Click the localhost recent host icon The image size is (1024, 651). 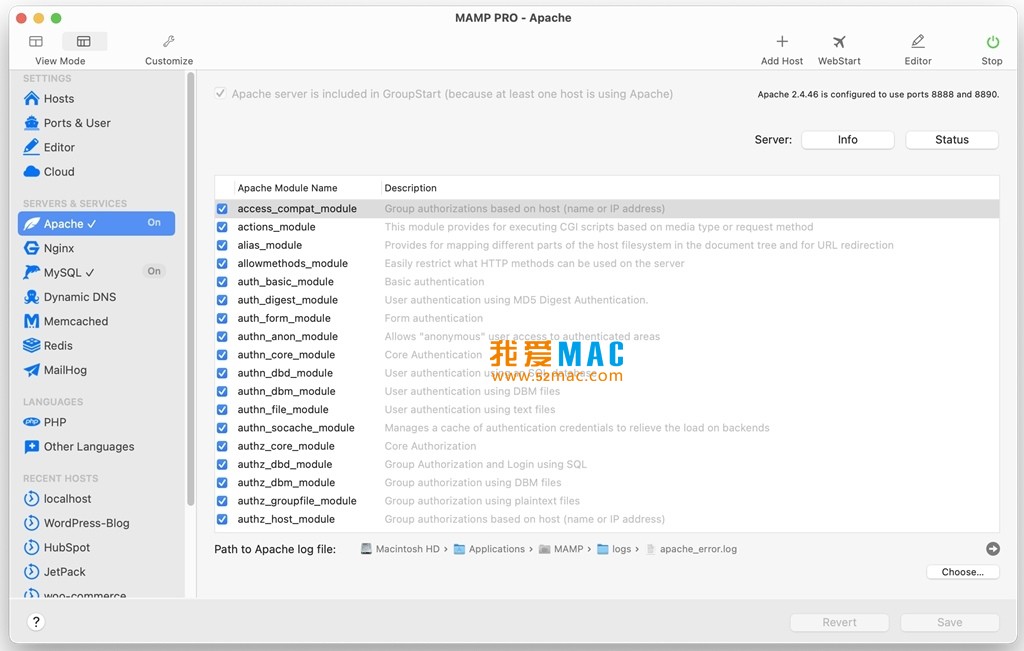point(31,499)
